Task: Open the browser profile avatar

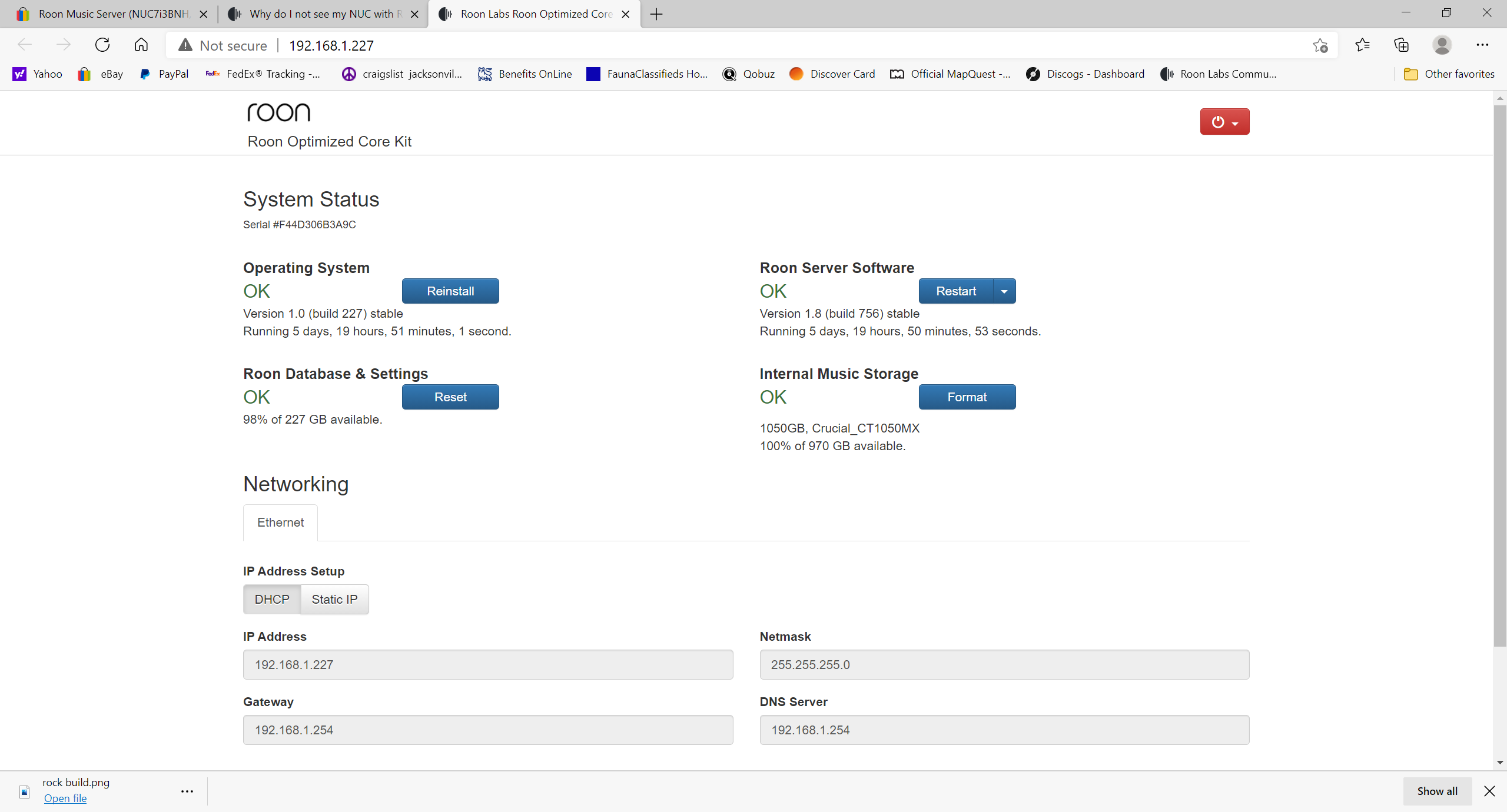Action: click(x=1442, y=45)
